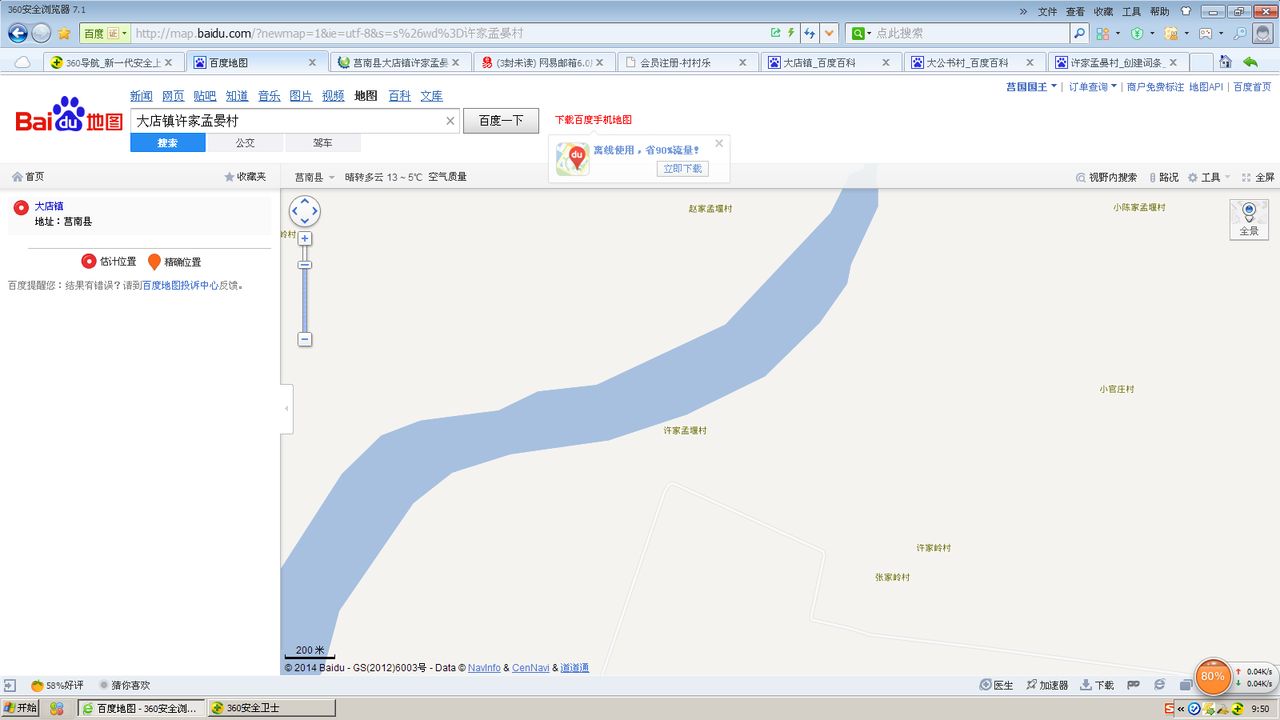Toggle 全屏 fullscreen map view
The width and height of the screenshot is (1280, 720).
click(1258, 177)
